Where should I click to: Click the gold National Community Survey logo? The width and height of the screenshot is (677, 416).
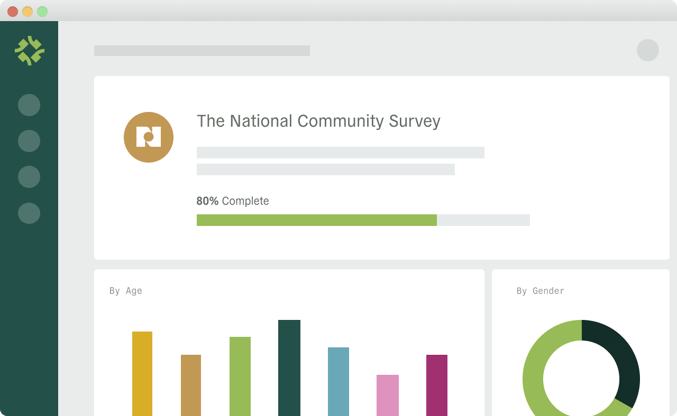[149, 137]
